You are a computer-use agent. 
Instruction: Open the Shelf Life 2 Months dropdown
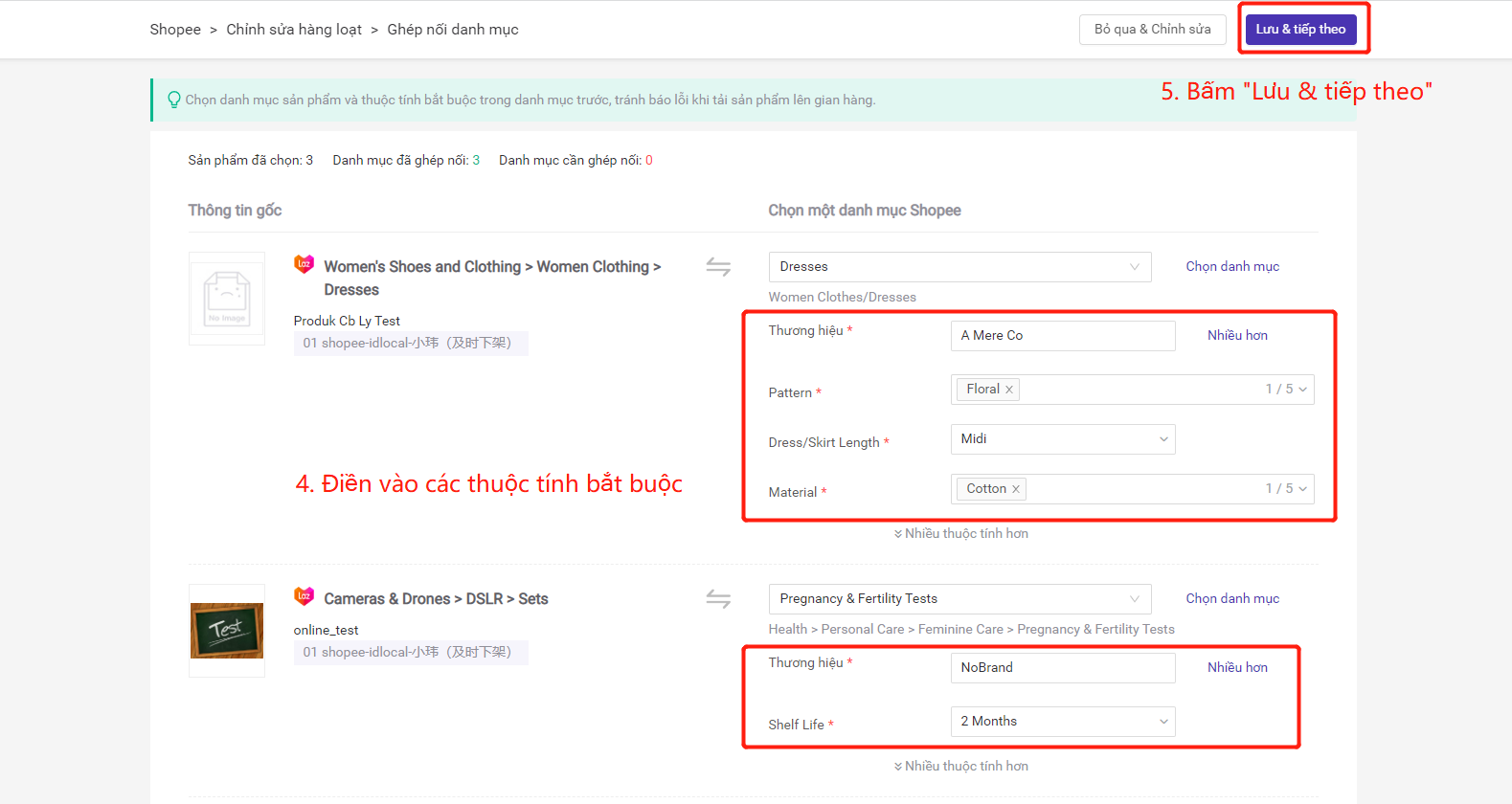tap(1063, 722)
